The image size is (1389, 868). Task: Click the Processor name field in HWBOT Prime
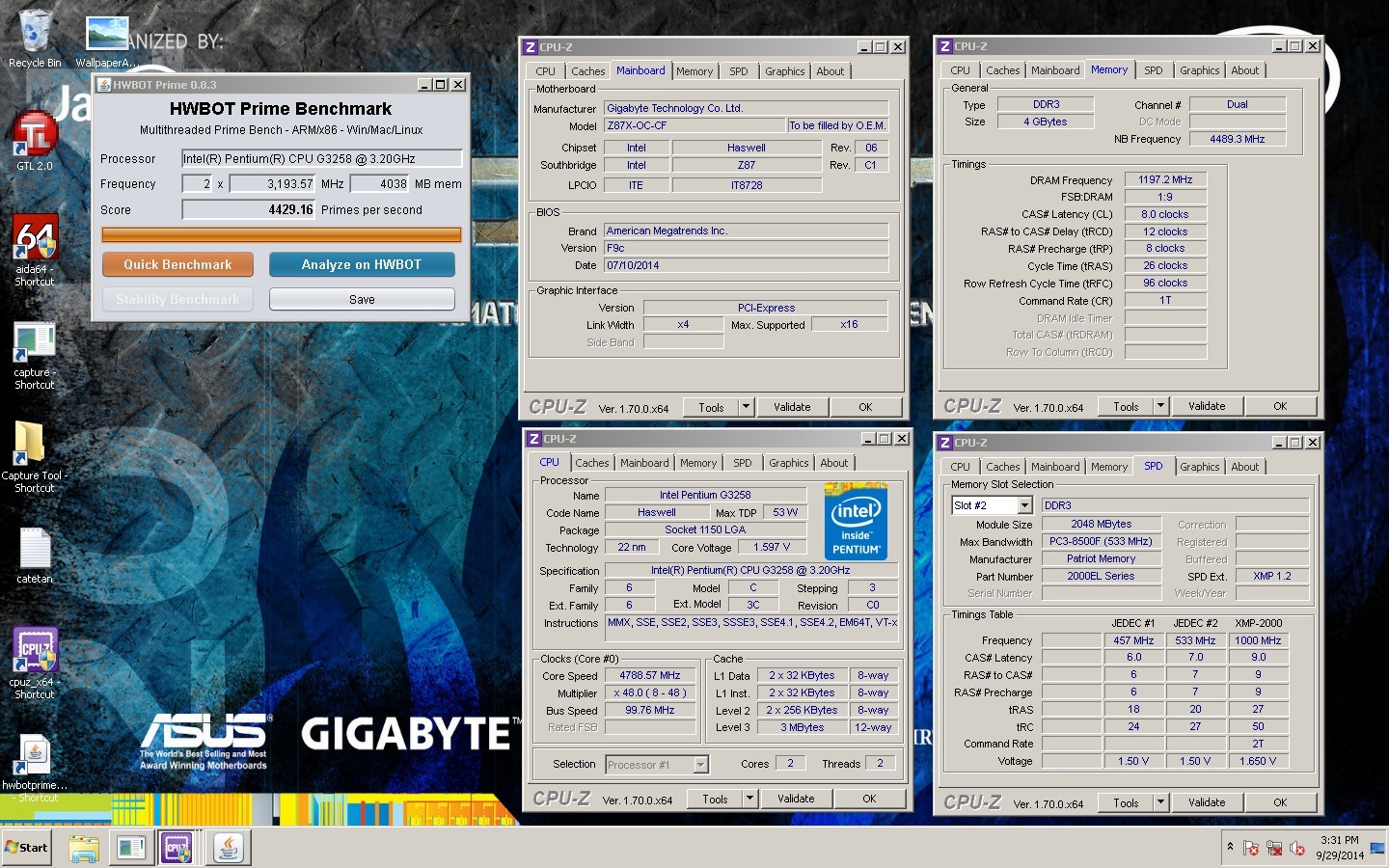click(322, 158)
